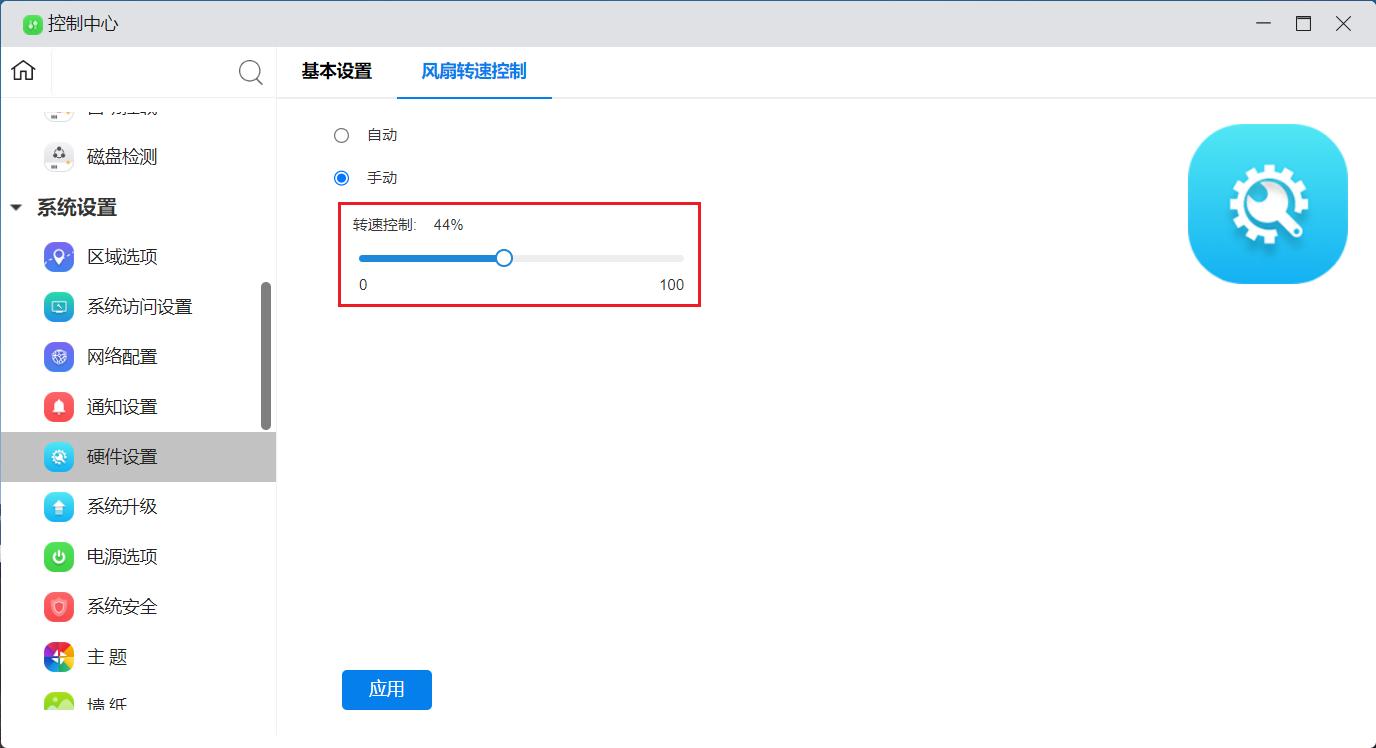Switch to the 风扇转速控制 tab

pyautogui.click(x=474, y=71)
